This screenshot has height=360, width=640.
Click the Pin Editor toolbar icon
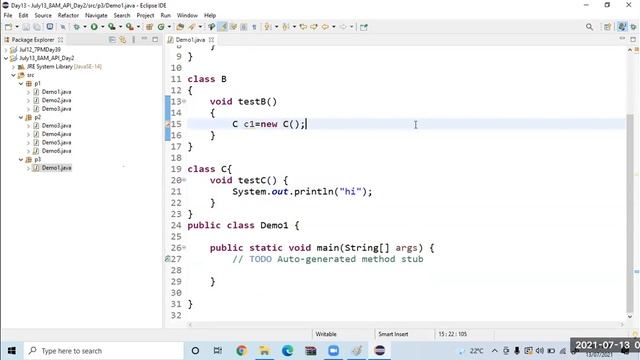point(364,27)
